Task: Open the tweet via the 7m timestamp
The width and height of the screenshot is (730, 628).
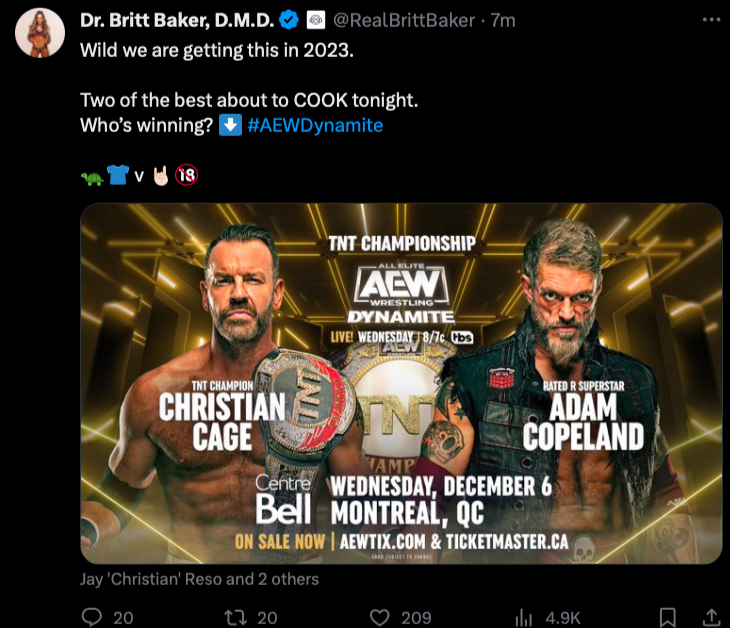Action: coord(503,21)
